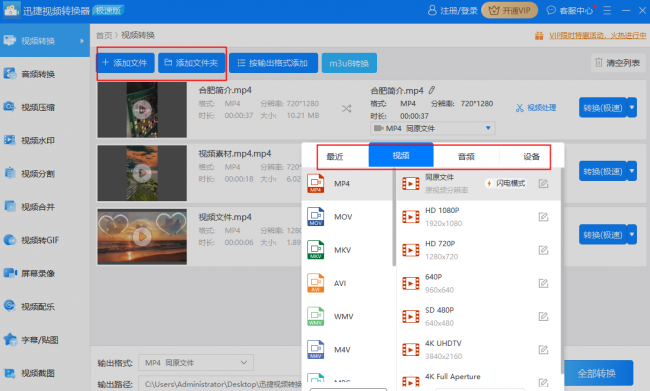Click 清空列表 button
Viewport: 650px width, 391px height.
pyautogui.click(x=618, y=63)
